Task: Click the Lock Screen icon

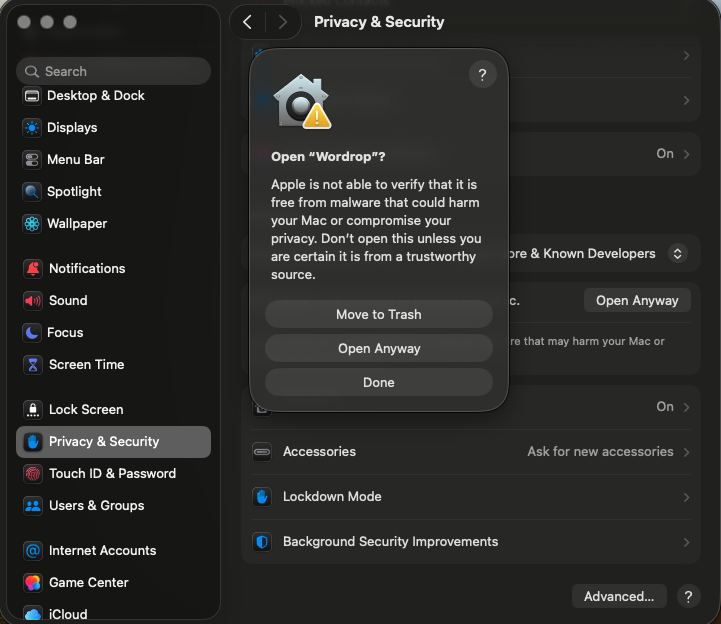Action: [x=33, y=409]
